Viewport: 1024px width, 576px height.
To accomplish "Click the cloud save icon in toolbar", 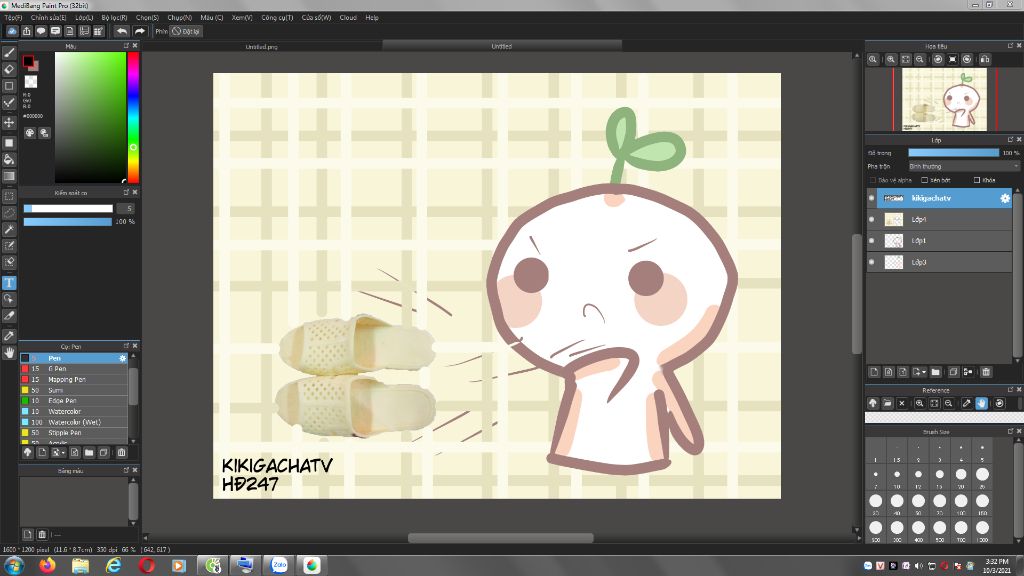I will pyautogui.click(x=12, y=31).
